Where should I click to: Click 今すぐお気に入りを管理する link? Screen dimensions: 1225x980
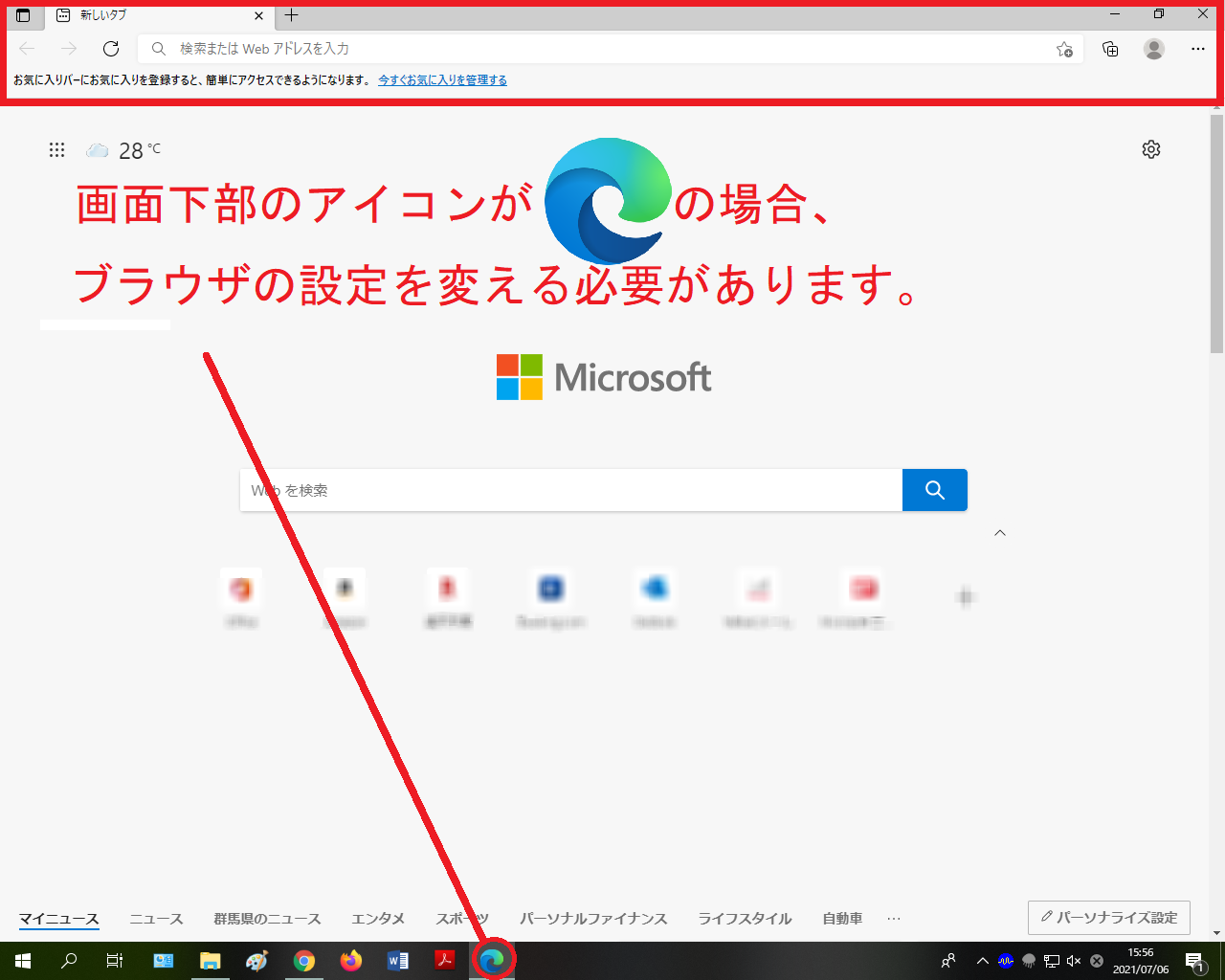tap(442, 80)
